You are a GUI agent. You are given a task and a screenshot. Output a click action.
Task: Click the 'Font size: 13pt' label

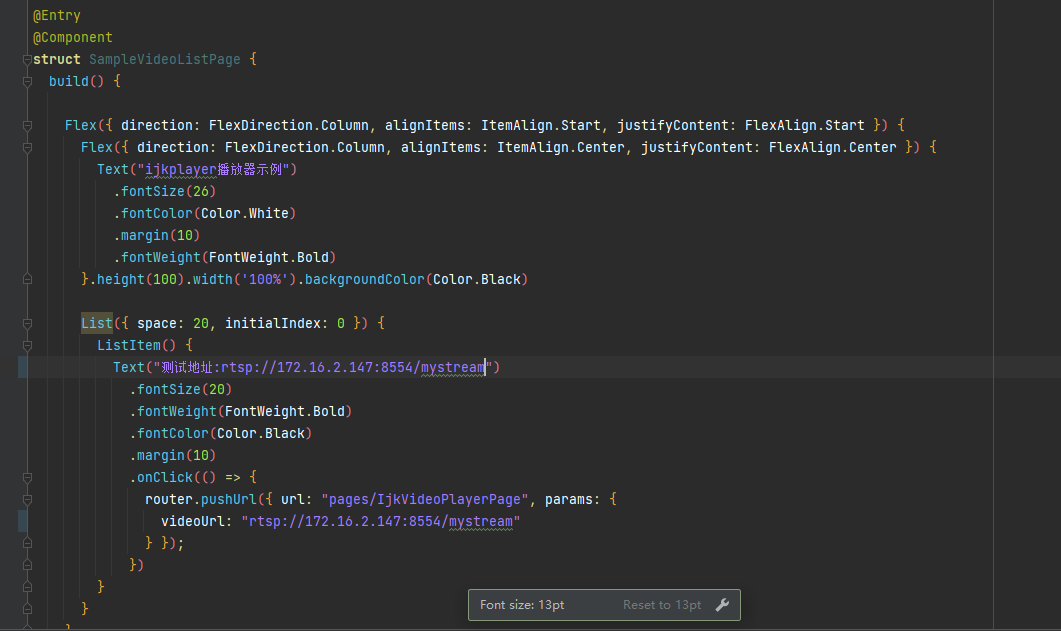pos(522,605)
